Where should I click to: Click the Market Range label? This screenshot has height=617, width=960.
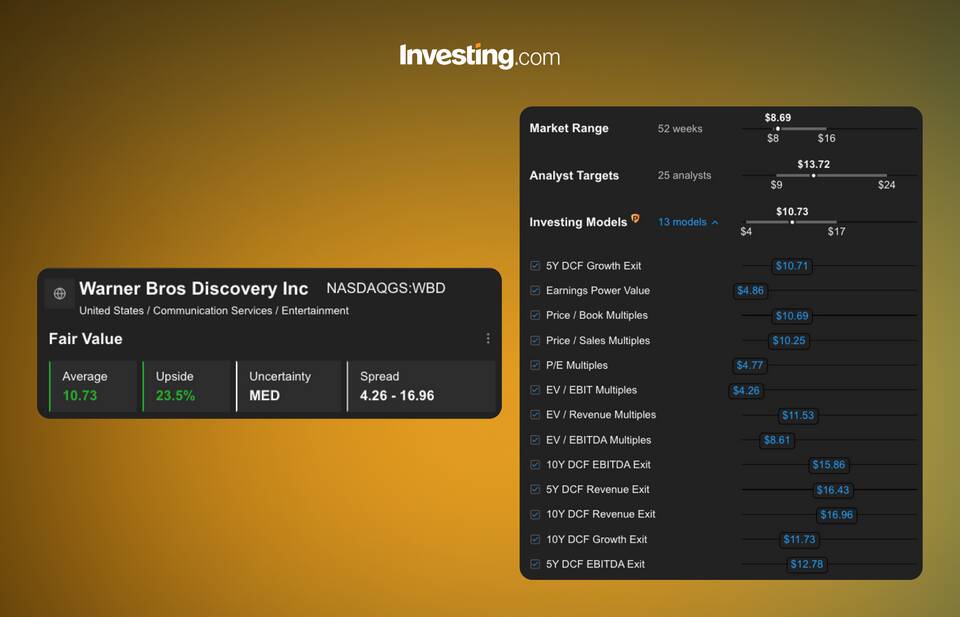tap(569, 129)
